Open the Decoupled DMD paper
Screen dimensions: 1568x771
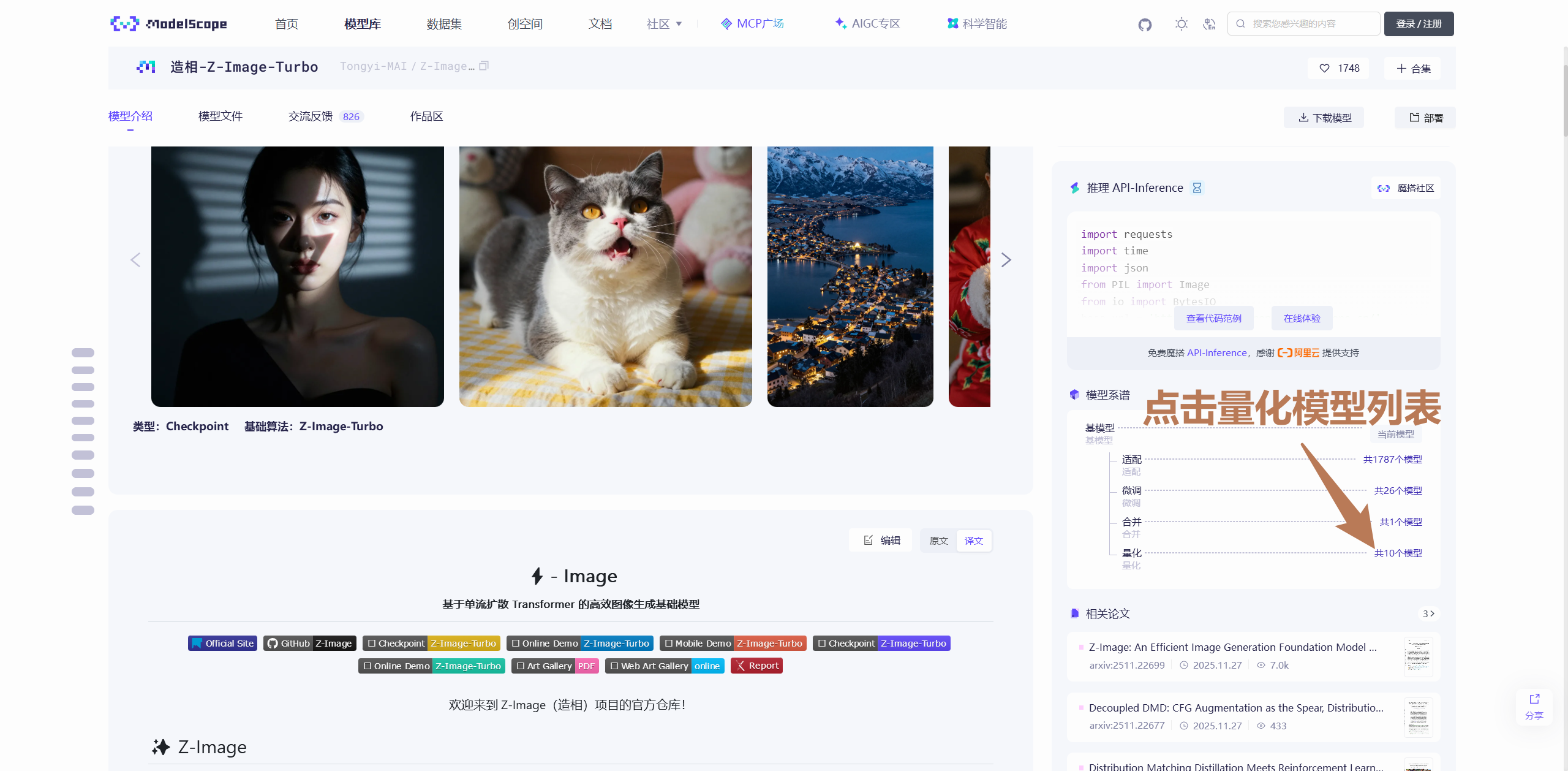coord(1253,717)
